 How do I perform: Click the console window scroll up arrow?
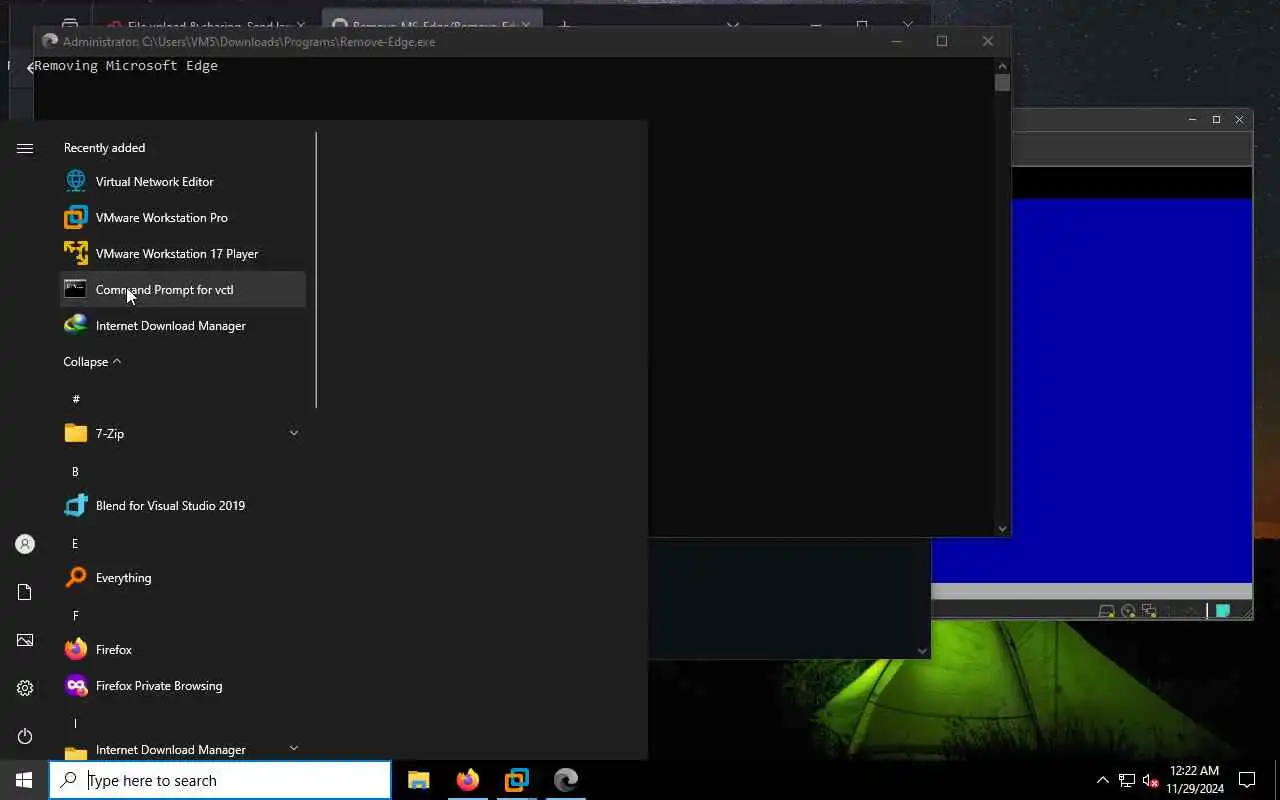pyautogui.click(x=1002, y=65)
